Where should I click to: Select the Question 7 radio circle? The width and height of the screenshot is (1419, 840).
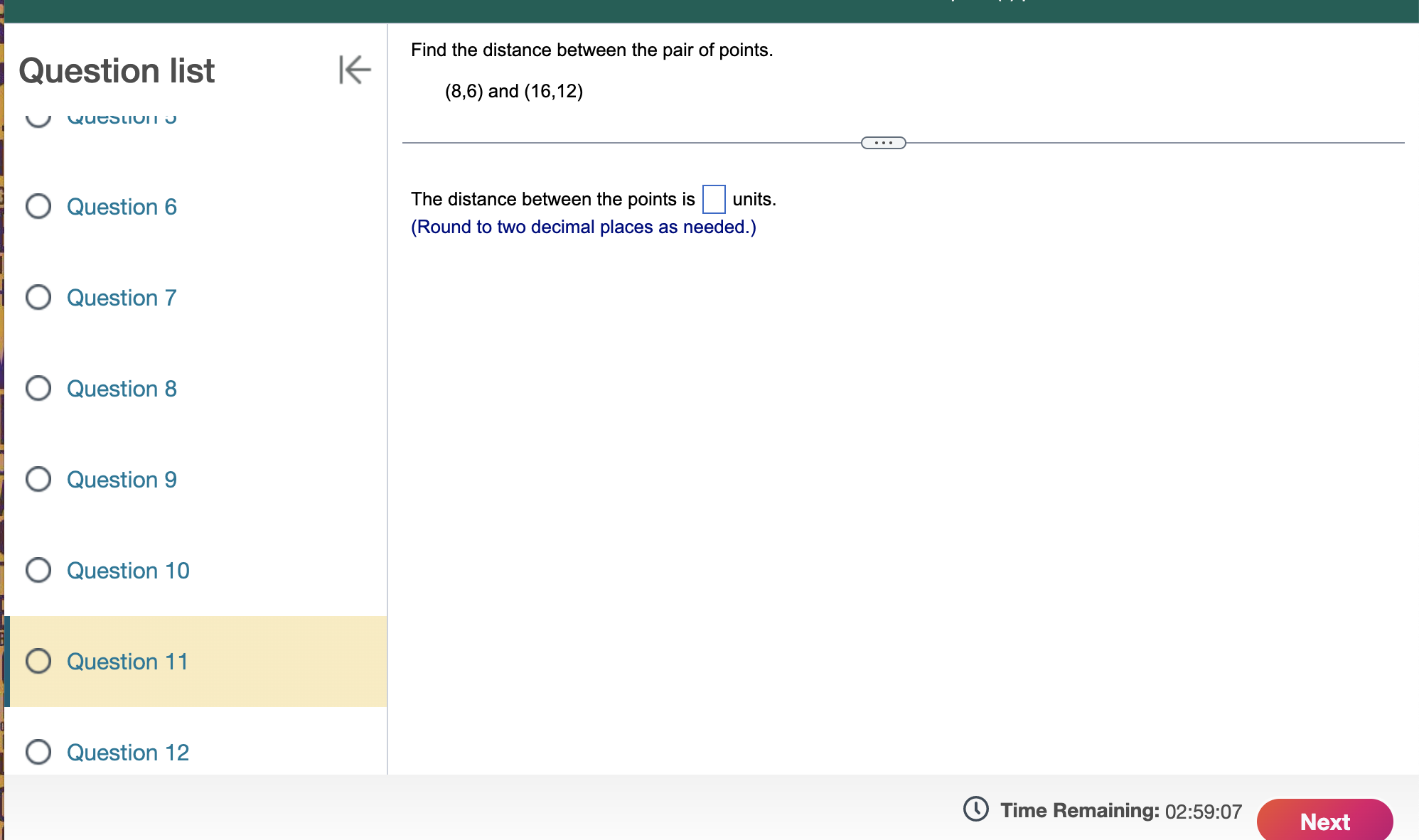[x=38, y=298]
